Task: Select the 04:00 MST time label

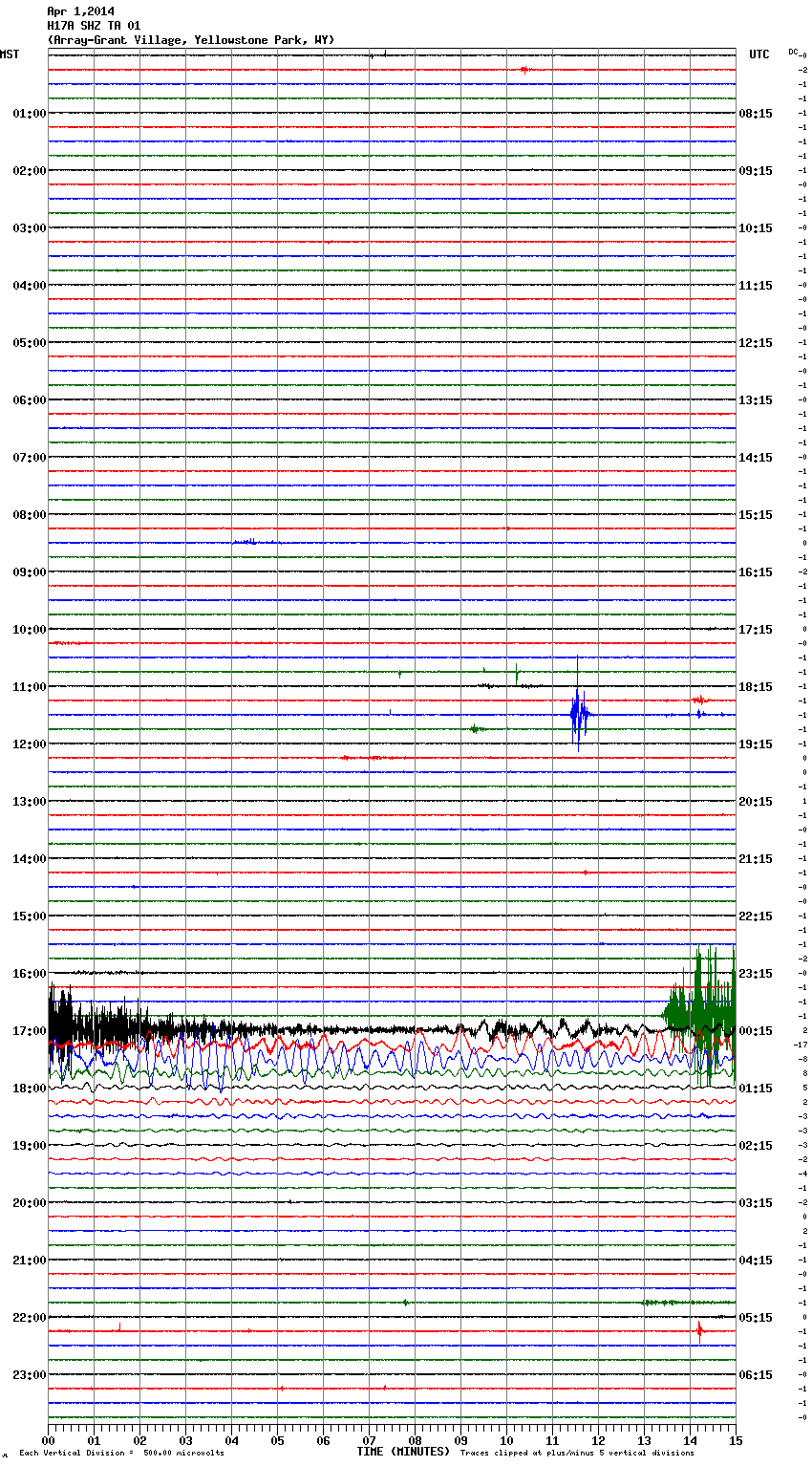Action: click(29, 286)
